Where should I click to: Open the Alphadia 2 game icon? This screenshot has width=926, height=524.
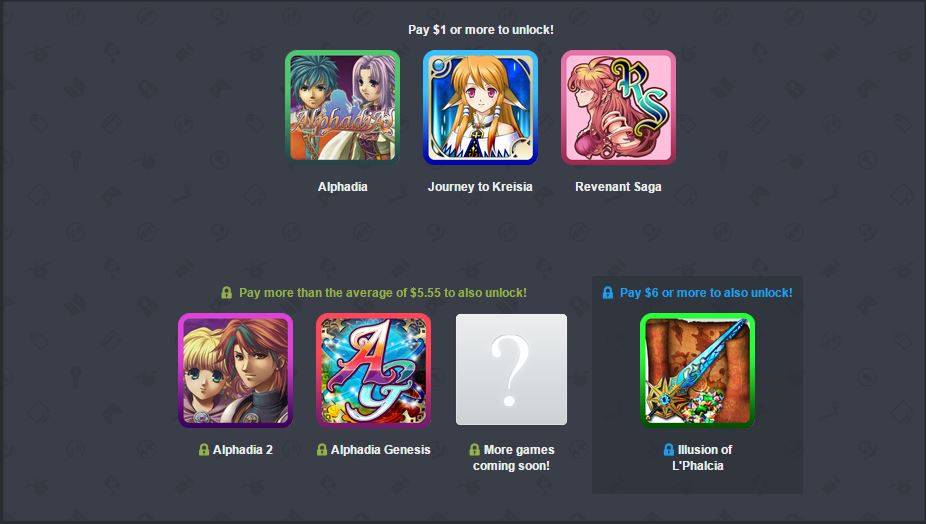236,370
